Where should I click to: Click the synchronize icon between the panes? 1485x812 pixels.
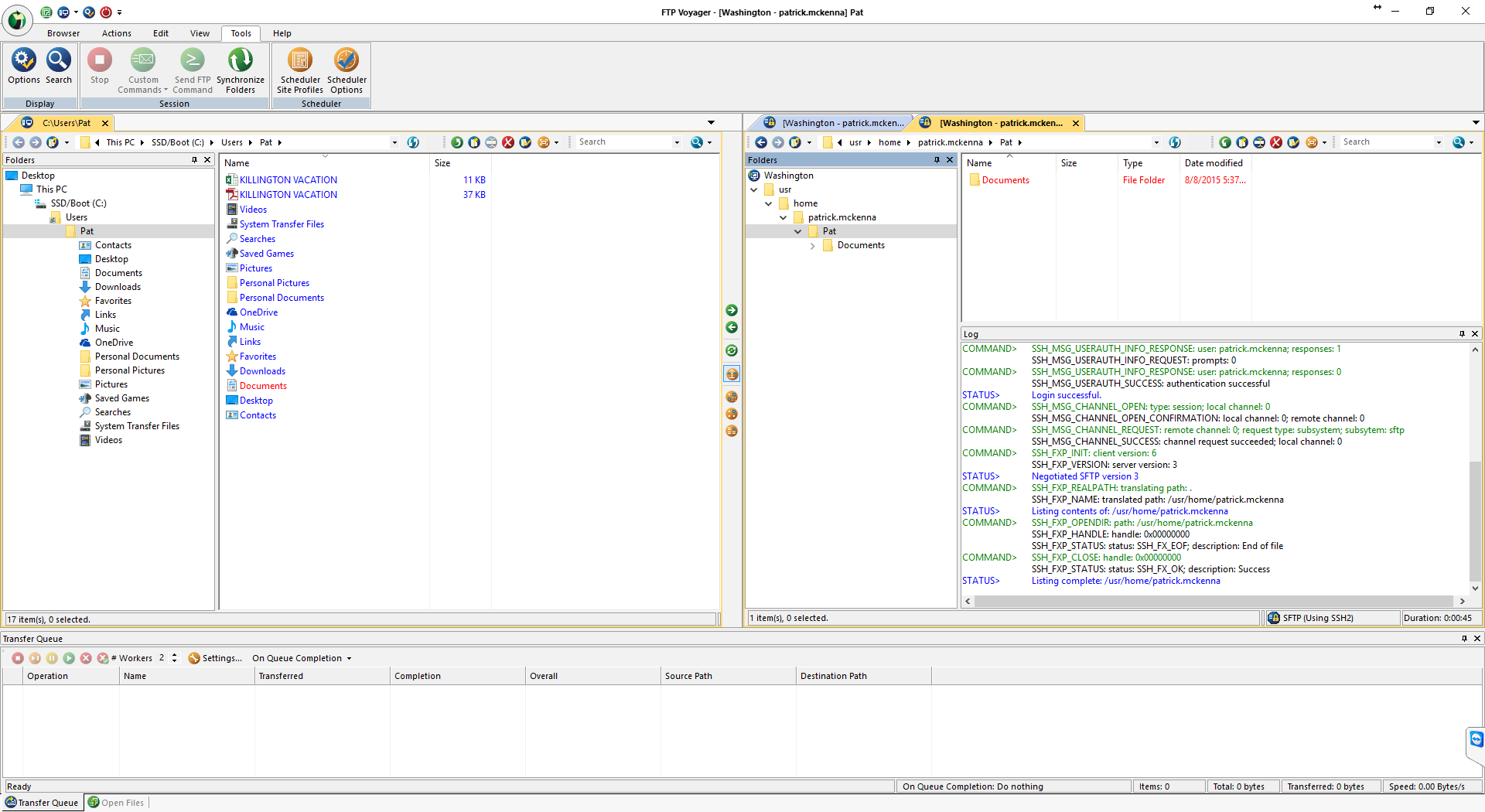(x=732, y=350)
